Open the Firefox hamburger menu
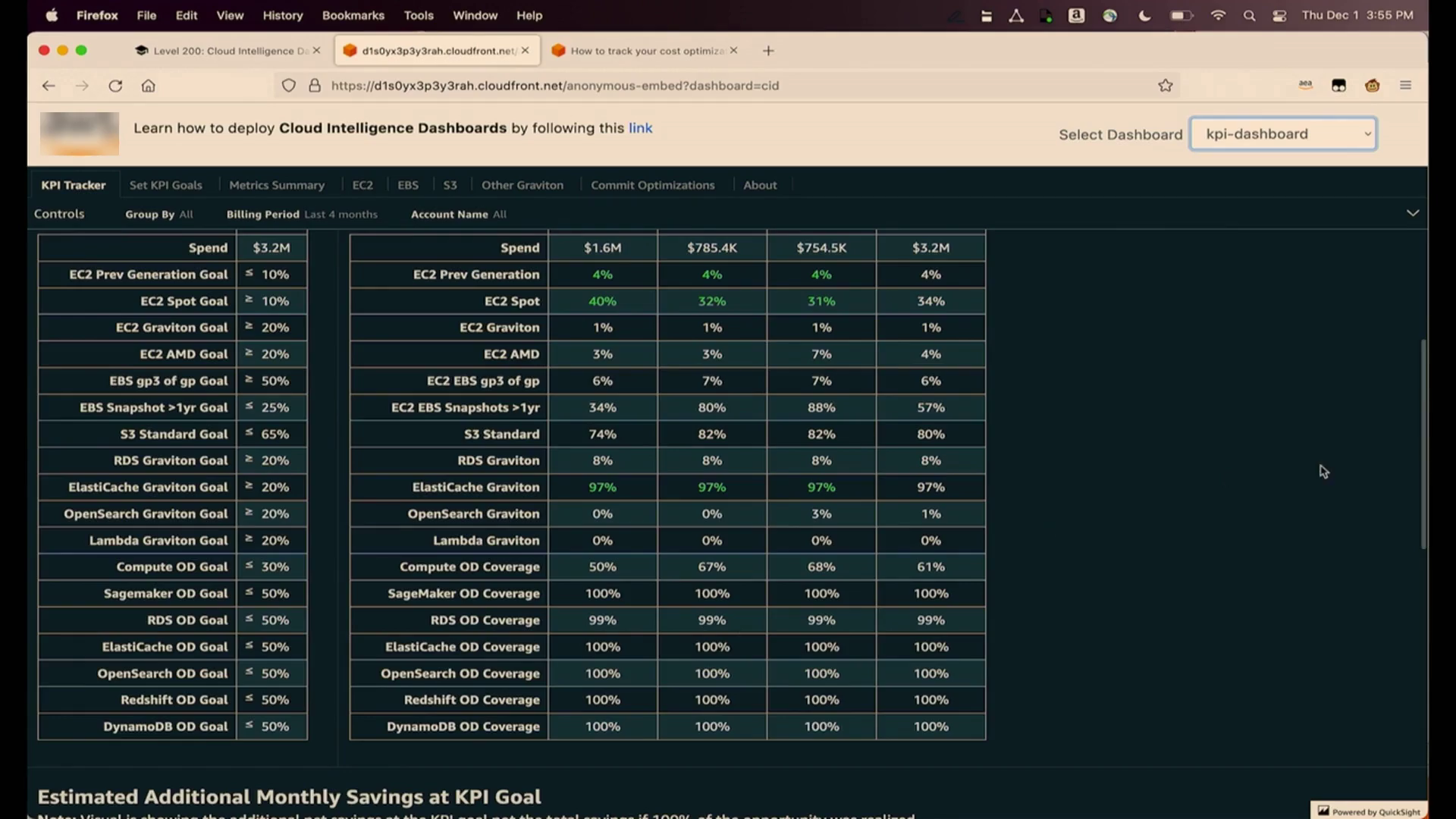1456x819 pixels. pyautogui.click(x=1405, y=86)
